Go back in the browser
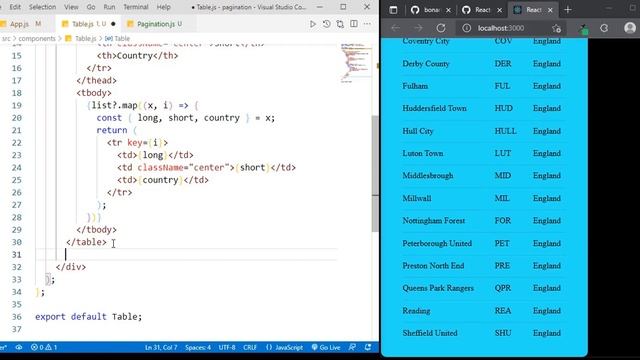Viewport: 640px width, 360px height. pyautogui.click(x=396, y=28)
